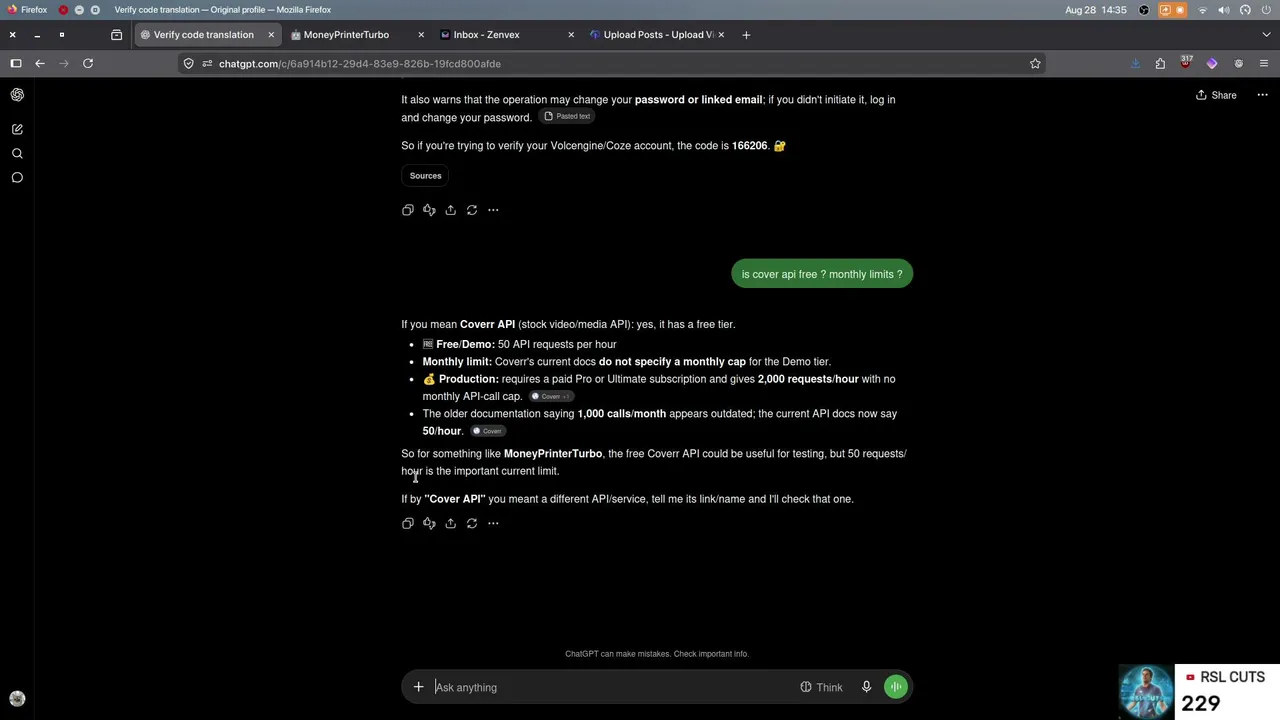Open the search chats magnifier icon
Viewport: 1280px width, 720px height.
coord(17,153)
